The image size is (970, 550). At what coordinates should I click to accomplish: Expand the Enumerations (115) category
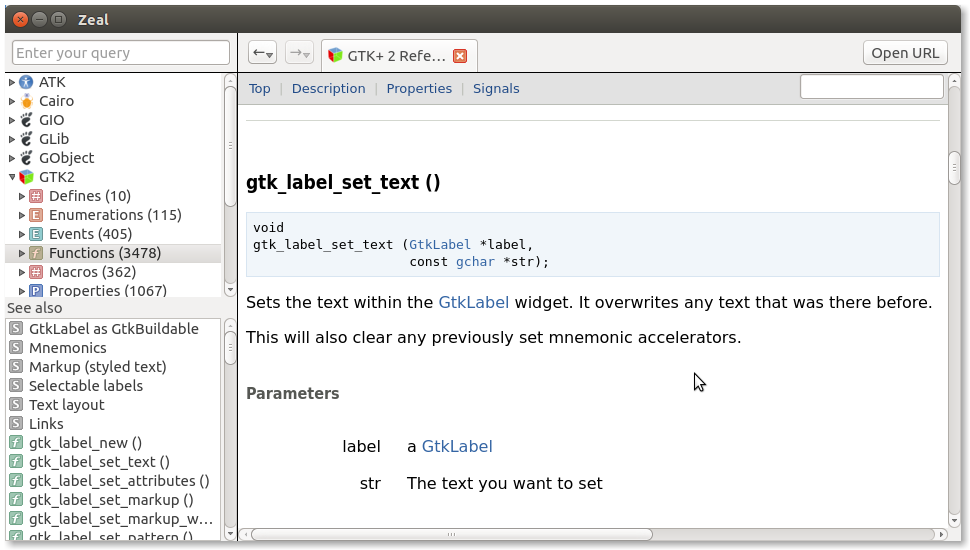pyautogui.click(x=22, y=215)
